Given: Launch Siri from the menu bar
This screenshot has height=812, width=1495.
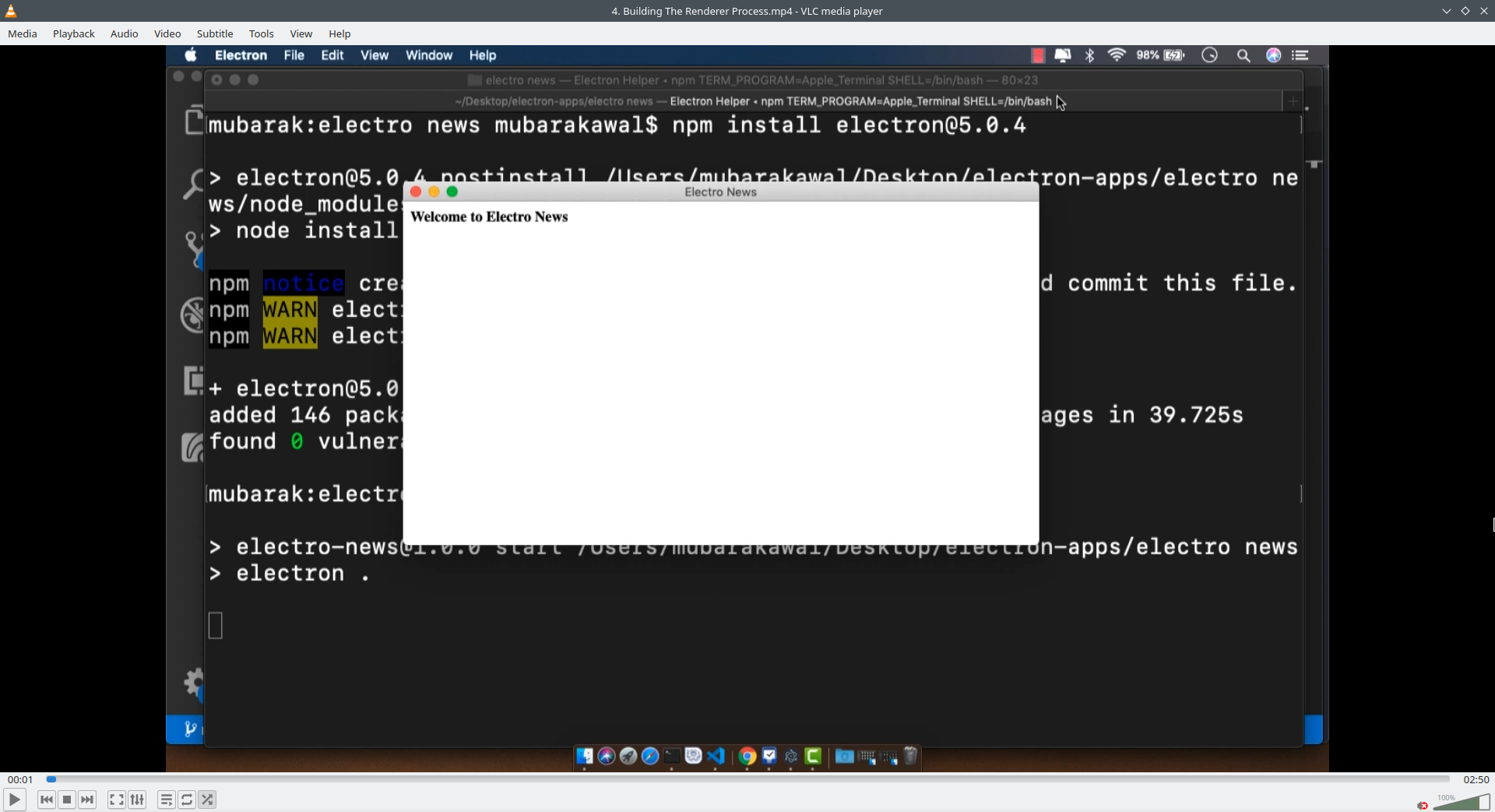Looking at the screenshot, I should point(1274,55).
